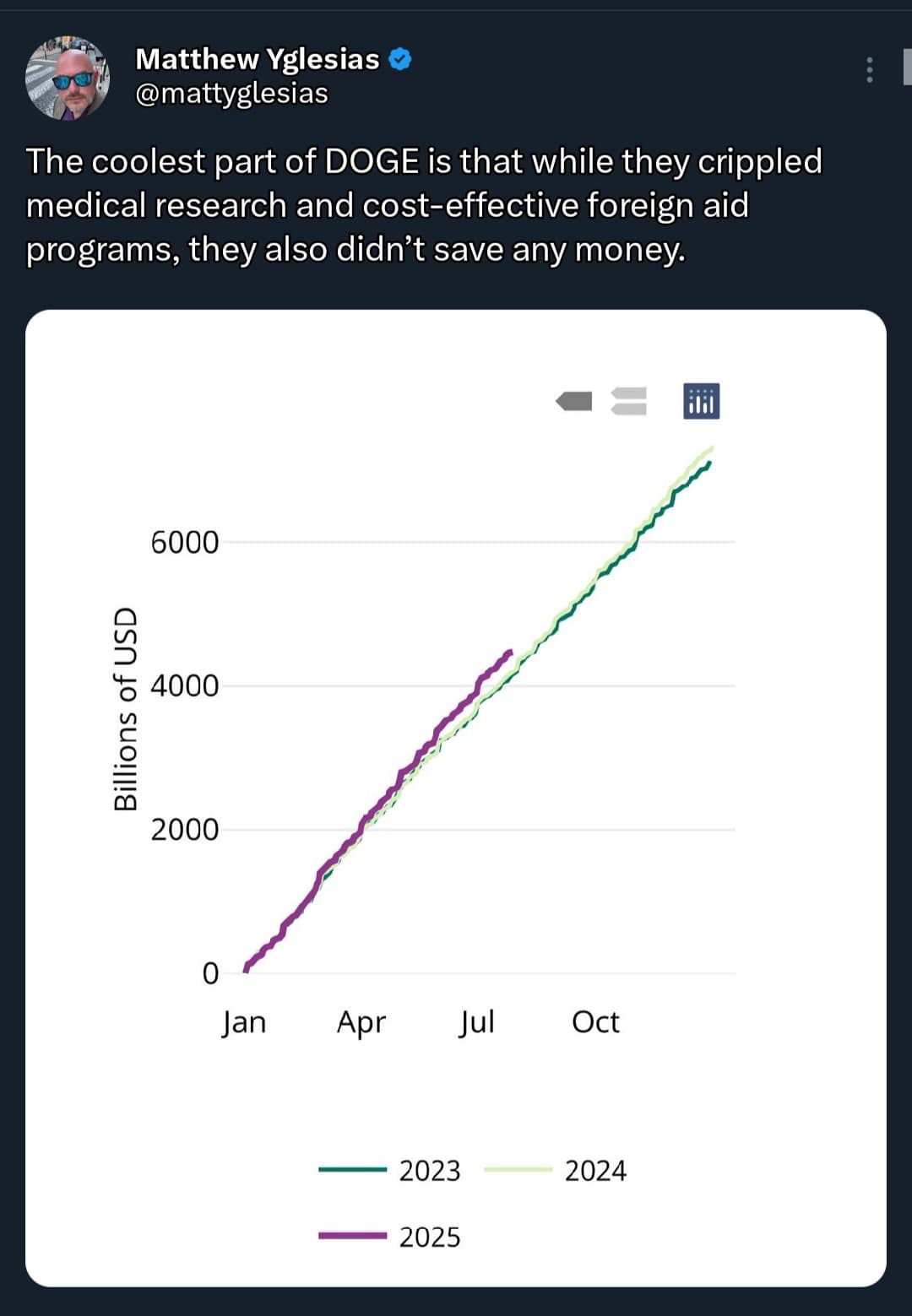Toggle the 2025 legend label

(430, 1237)
